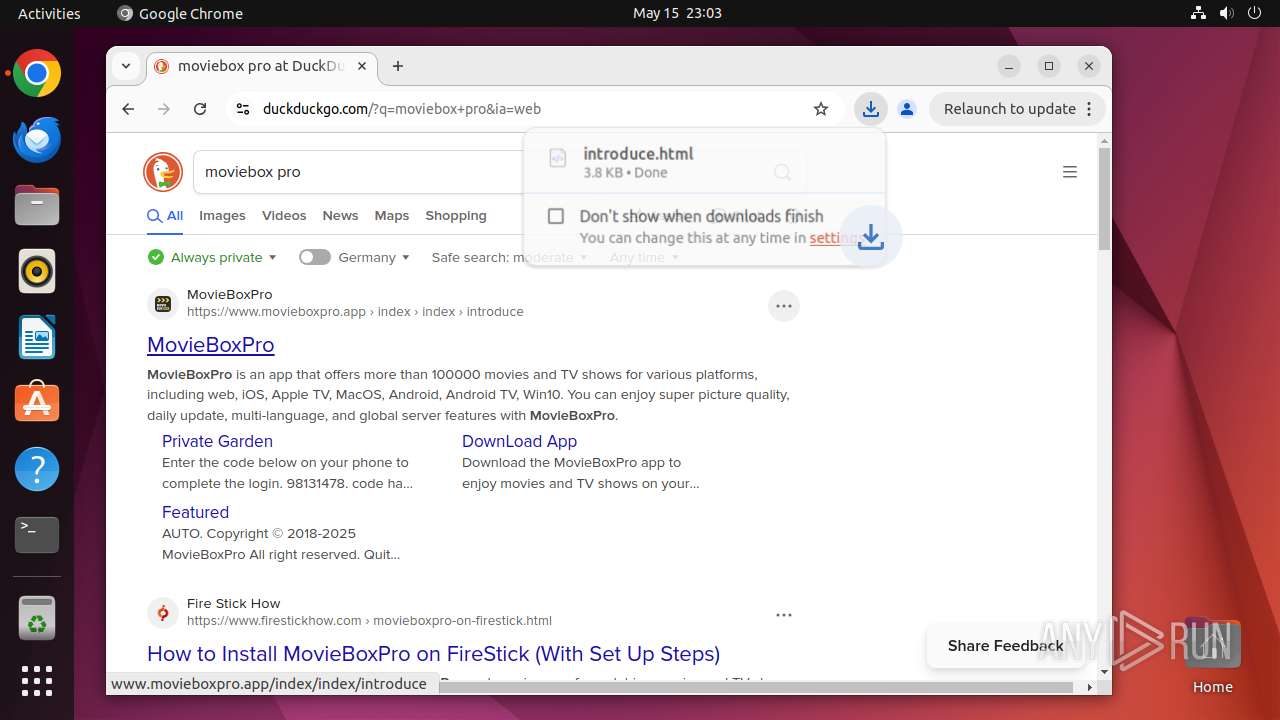Viewport: 1280px width, 720px height.
Task: Open Ubuntu Software from the dock
Action: [x=37, y=403]
